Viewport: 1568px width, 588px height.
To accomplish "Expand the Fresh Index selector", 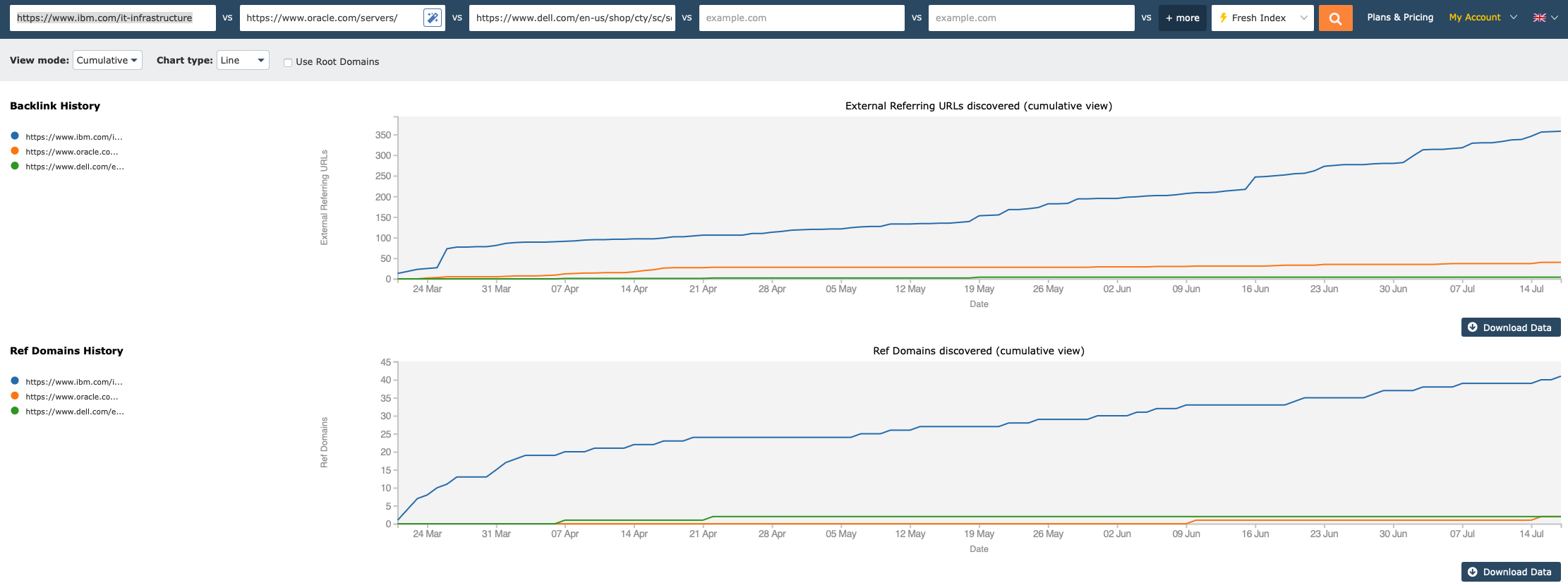I will click(x=1262, y=18).
